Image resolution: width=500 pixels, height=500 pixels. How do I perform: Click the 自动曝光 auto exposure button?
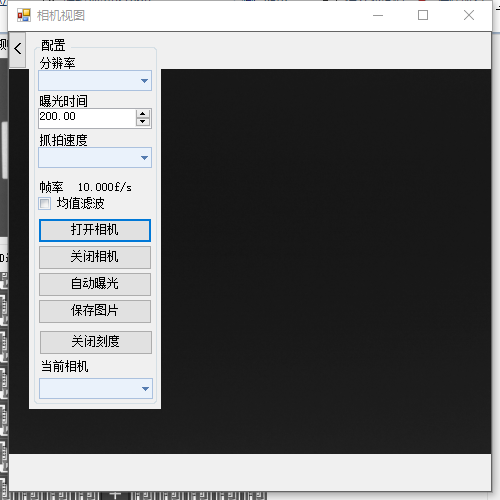point(95,284)
